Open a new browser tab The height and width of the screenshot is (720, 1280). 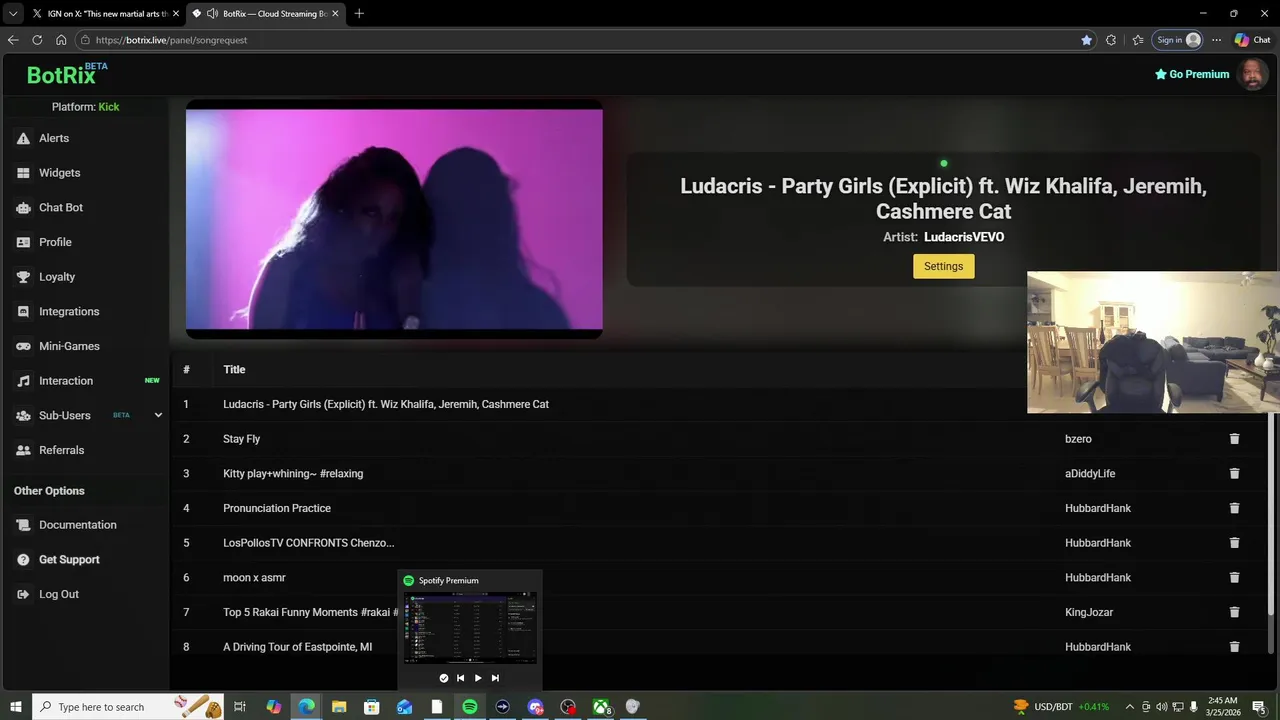point(359,14)
